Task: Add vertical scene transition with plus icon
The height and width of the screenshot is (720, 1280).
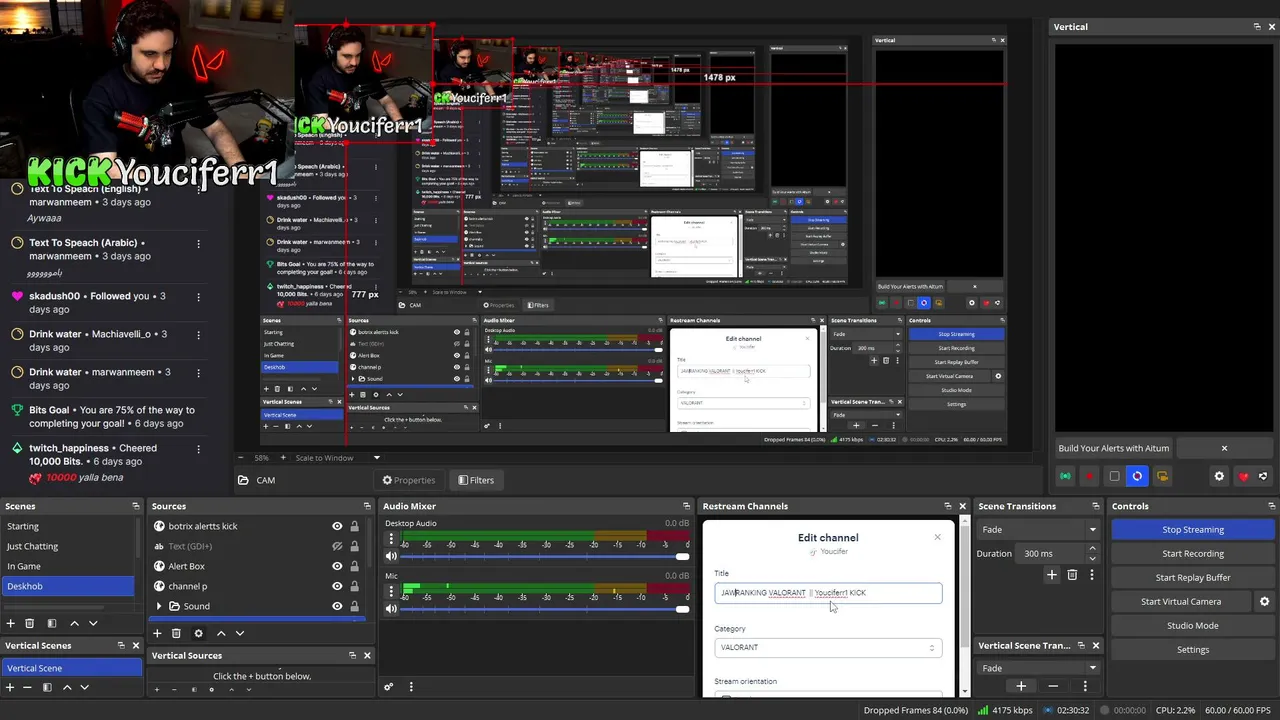Action: click(x=1021, y=686)
